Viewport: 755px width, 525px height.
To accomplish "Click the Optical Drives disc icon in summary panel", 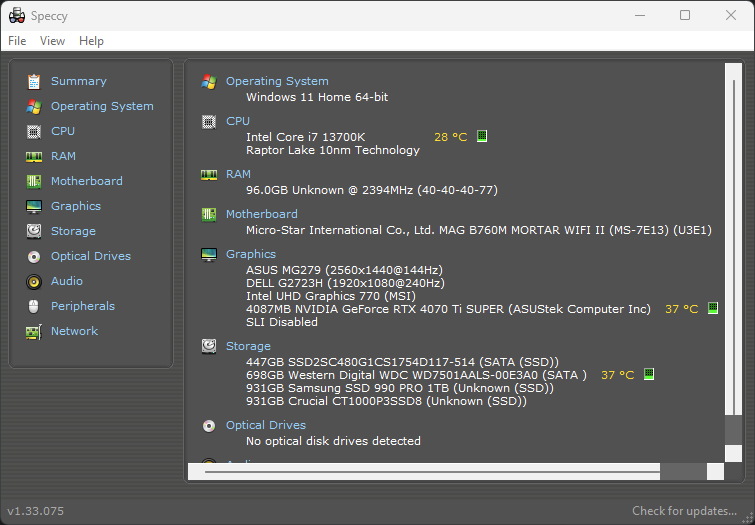I will (x=208, y=425).
